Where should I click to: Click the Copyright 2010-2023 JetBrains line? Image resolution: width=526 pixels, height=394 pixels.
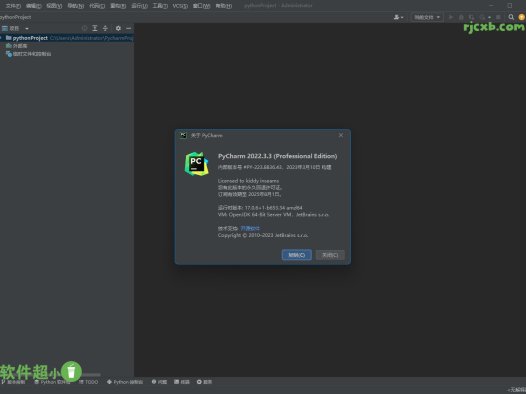263,235
